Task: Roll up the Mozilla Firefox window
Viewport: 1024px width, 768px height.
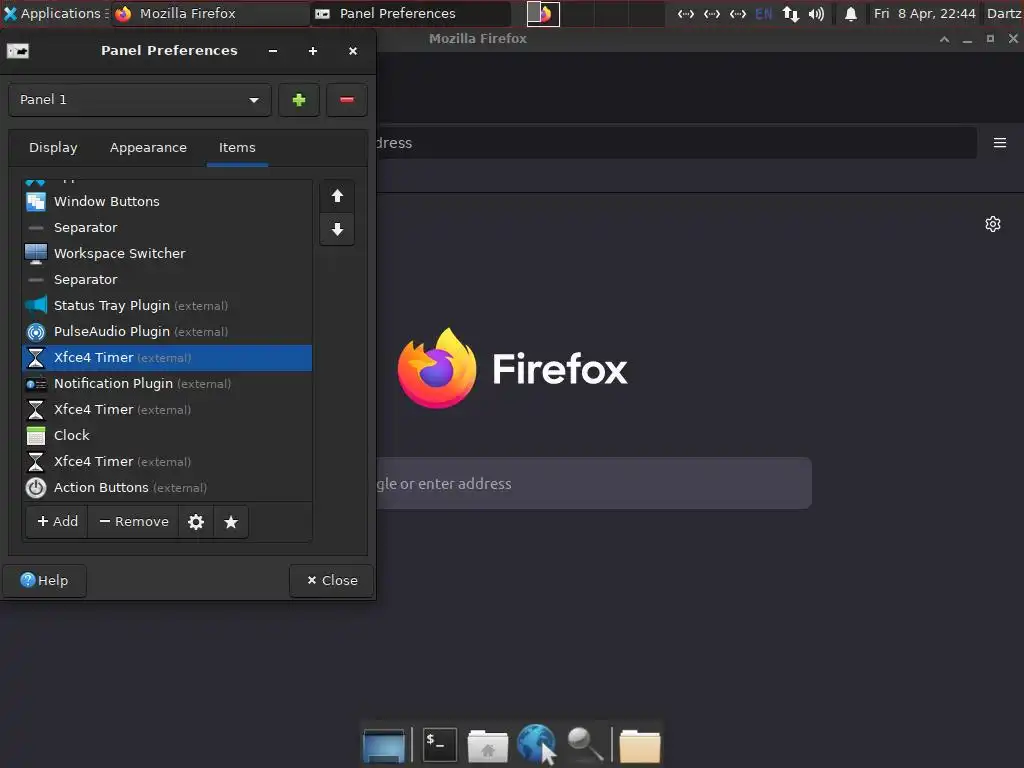Action: [x=944, y=39]
